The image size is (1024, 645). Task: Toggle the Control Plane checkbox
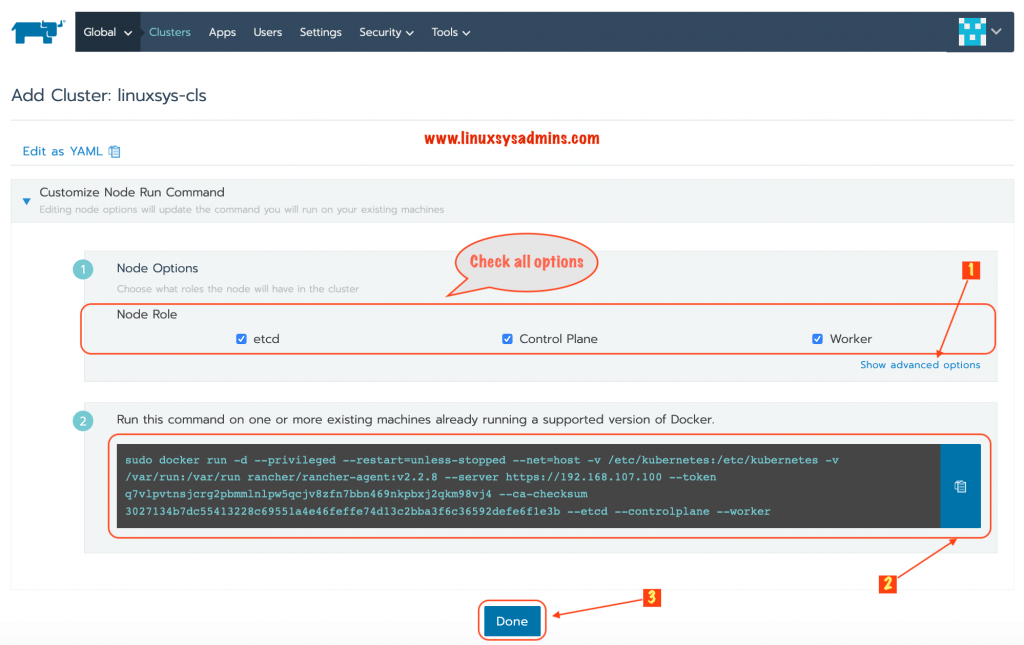point(507,339)
